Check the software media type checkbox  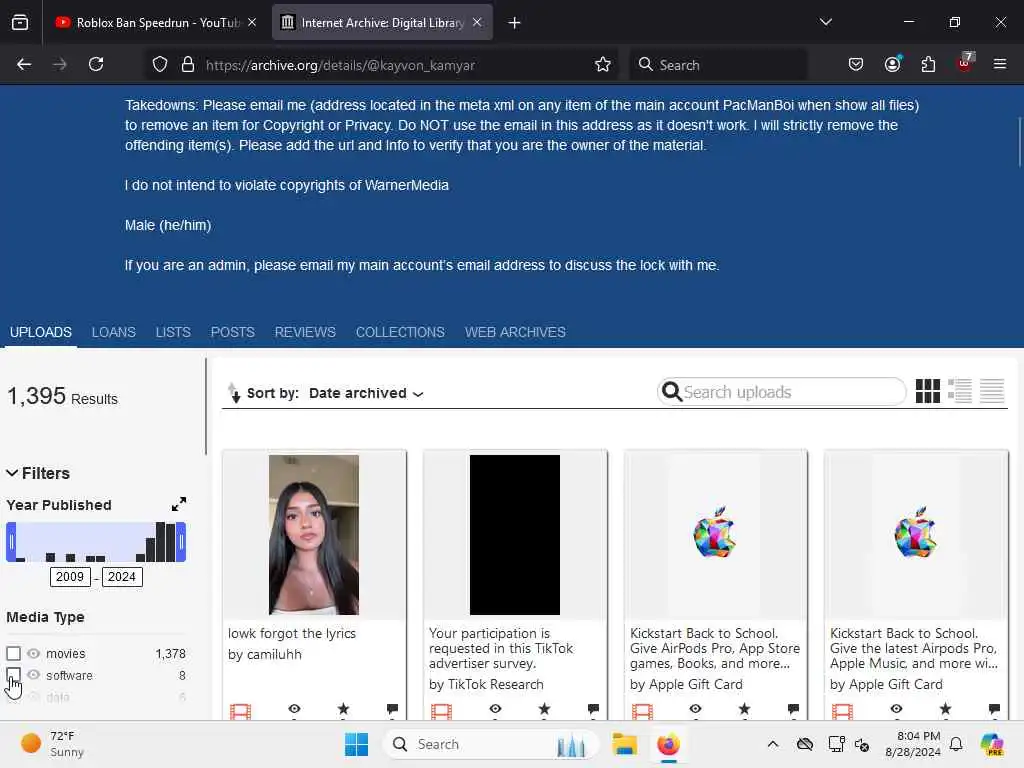coord(14,675)
